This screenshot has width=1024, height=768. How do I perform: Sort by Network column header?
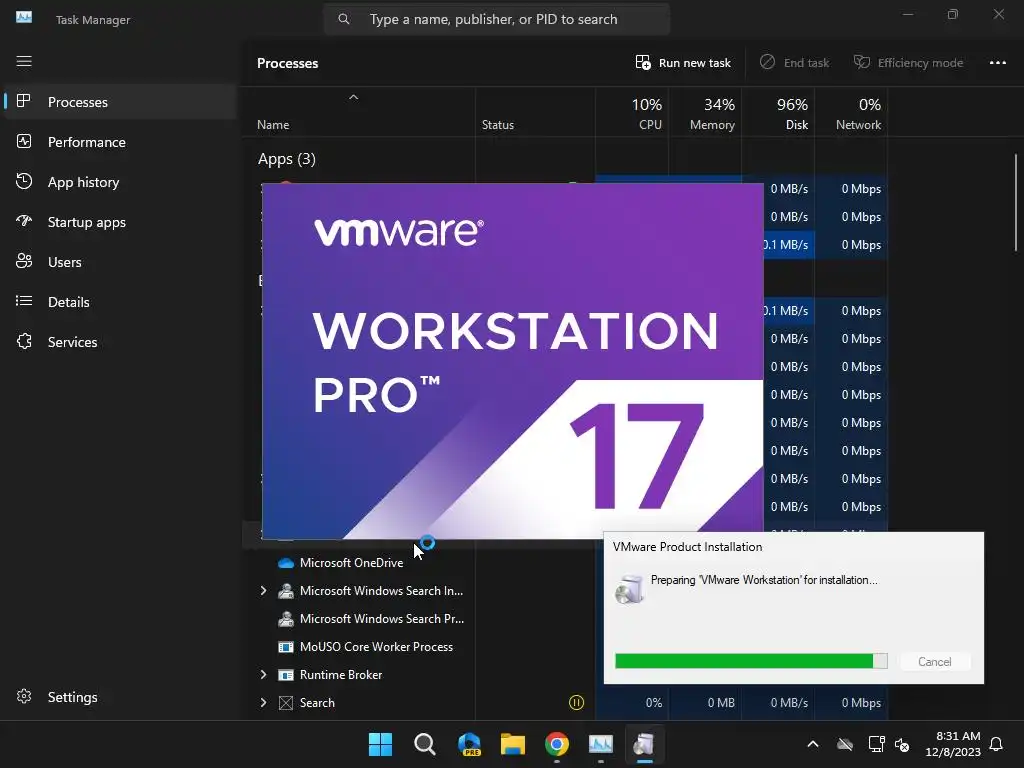(x=852, y=114)
